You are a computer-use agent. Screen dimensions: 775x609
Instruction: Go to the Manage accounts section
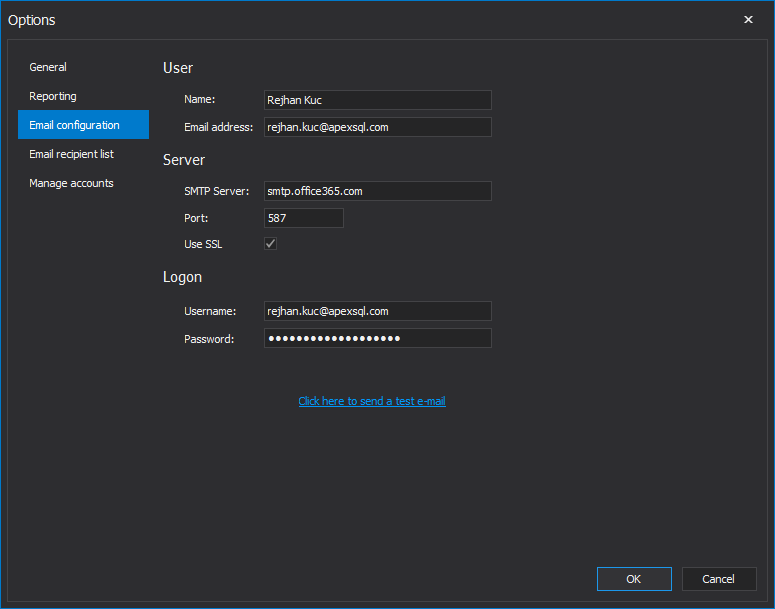coord(83,183)
